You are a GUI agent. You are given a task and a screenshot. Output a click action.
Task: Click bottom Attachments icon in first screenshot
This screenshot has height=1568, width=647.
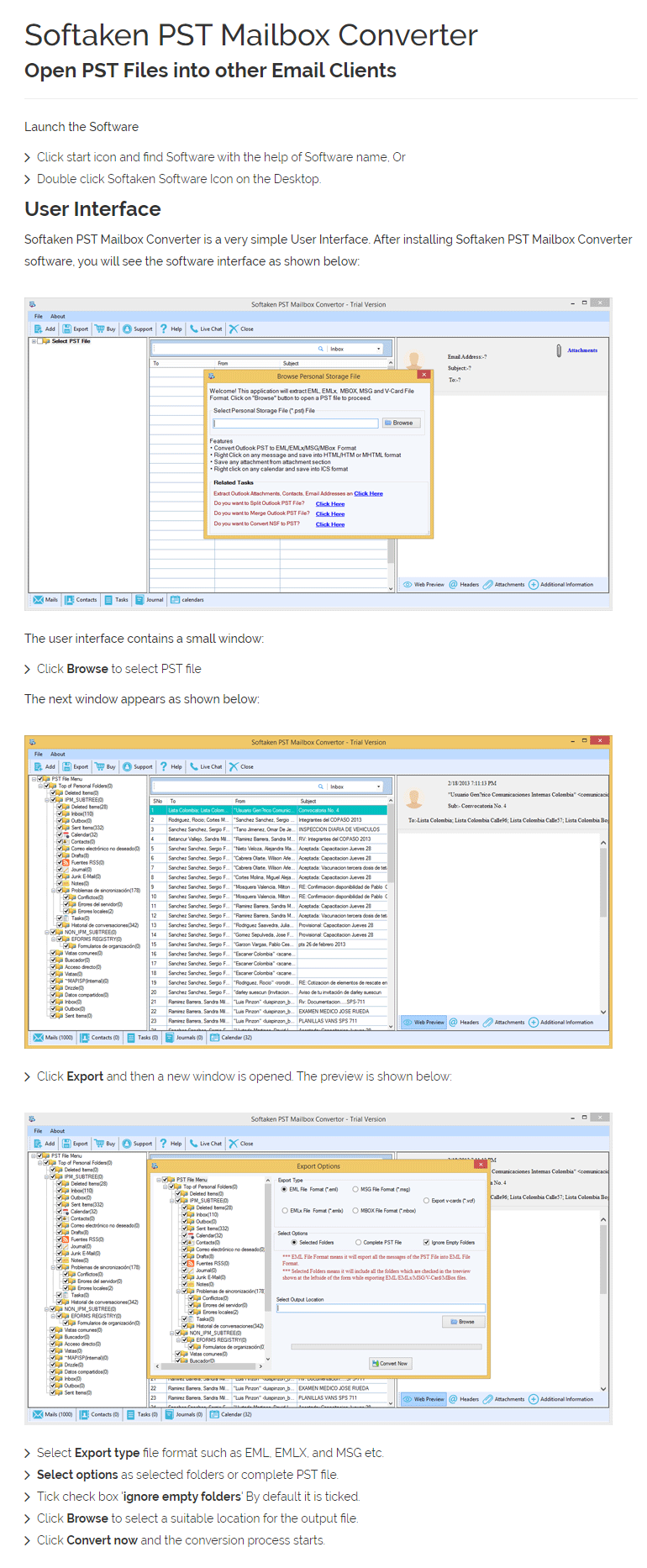click(x=487, y=584)
